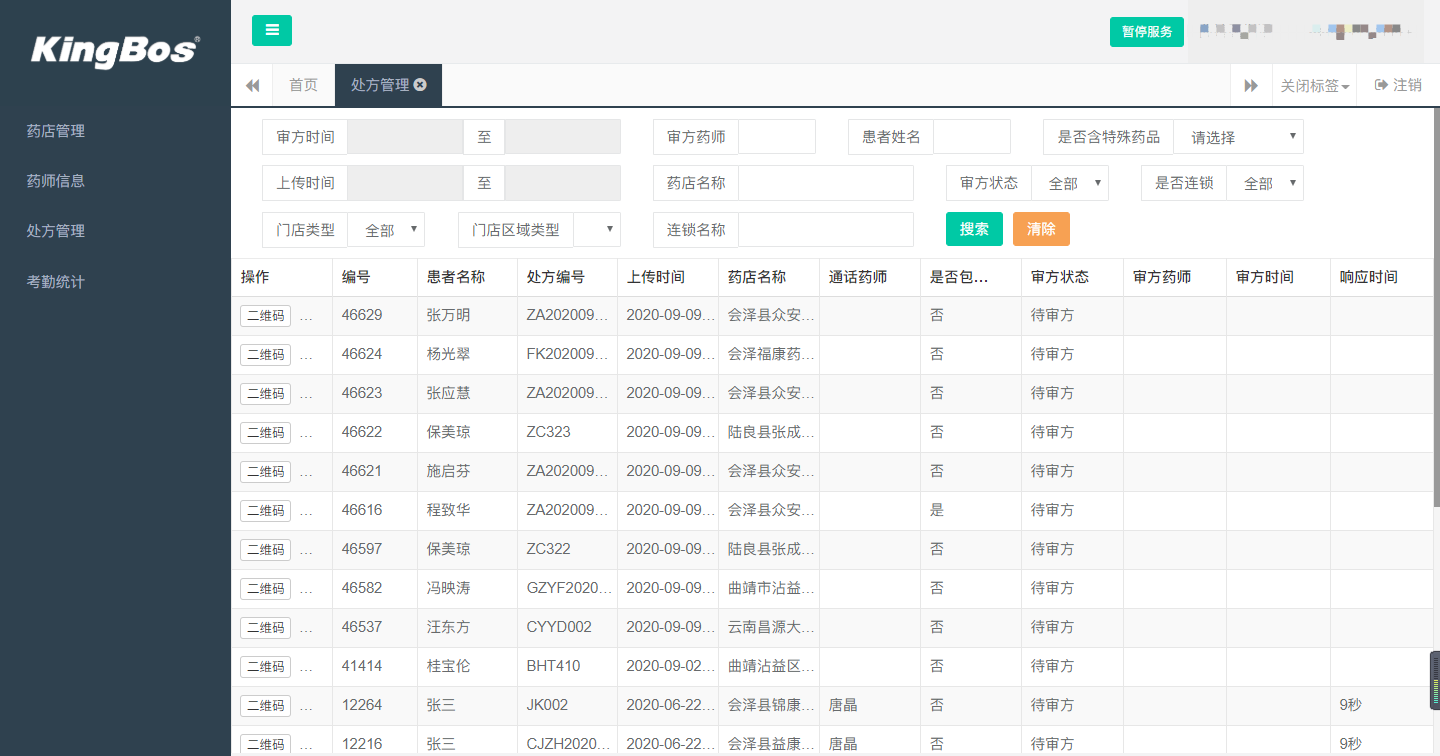Close the 处方管理 tab
This screenshot has width=1440, height=756.
click(420, 84)
